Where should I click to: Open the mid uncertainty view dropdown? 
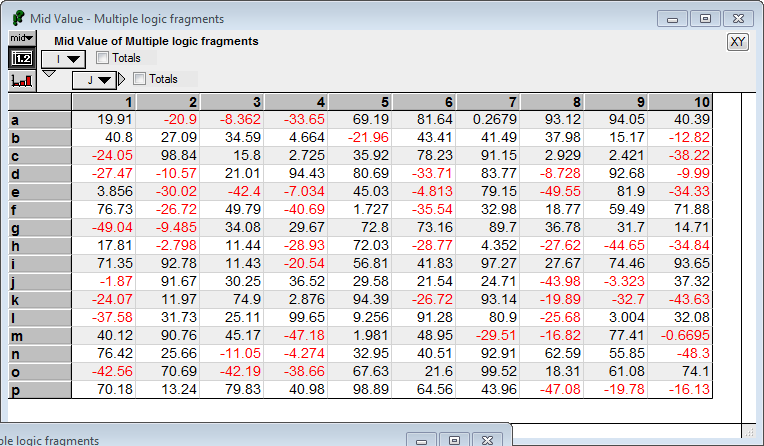coord(22,38)
